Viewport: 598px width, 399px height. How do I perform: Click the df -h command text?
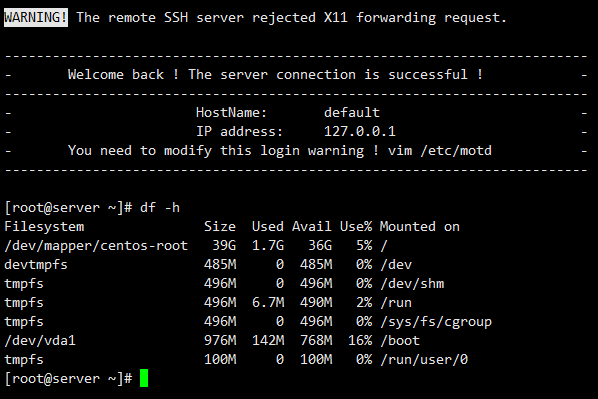[160, 208]
